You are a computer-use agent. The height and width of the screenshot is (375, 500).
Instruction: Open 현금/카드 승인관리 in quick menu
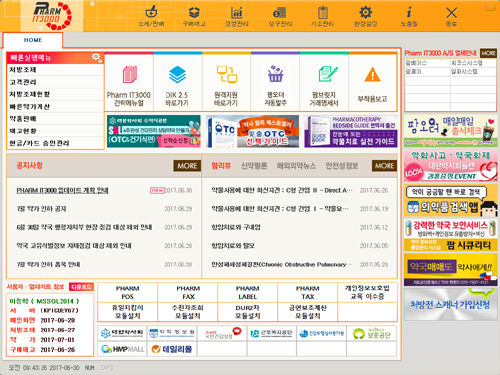55,143
